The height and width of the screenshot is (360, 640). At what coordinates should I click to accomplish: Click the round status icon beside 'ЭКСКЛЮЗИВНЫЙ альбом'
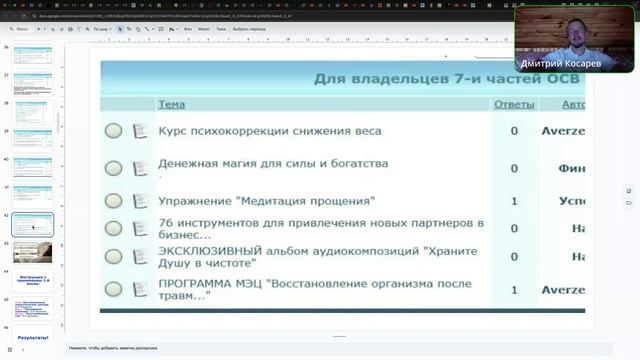(113, 257)
